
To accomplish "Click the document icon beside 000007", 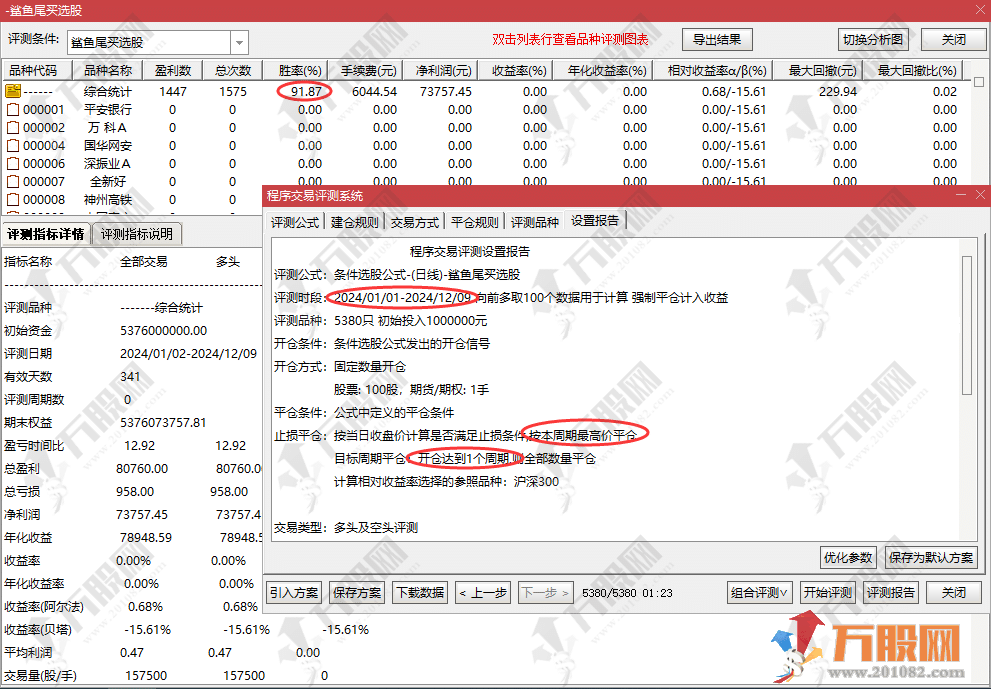I will coord(13,181).
